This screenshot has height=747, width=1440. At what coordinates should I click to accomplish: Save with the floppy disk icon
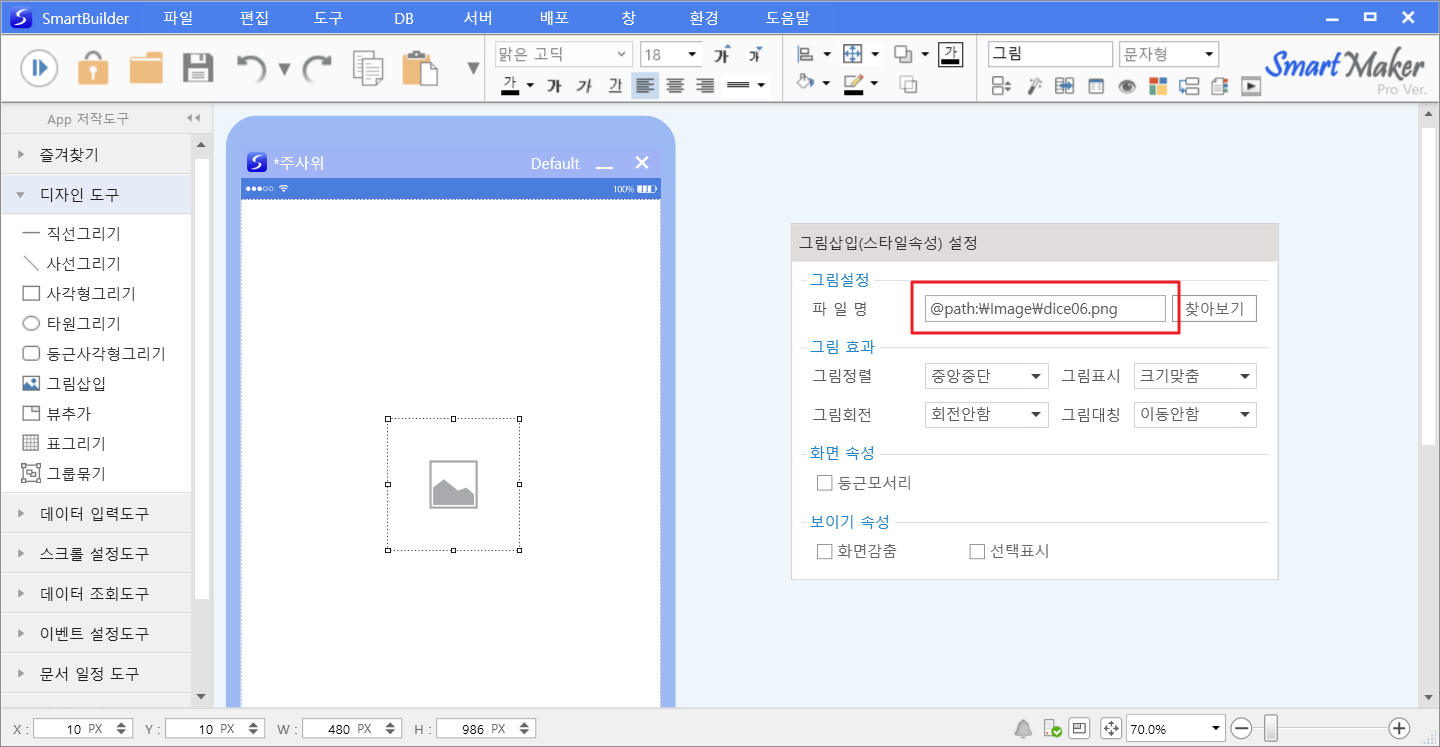198,68
